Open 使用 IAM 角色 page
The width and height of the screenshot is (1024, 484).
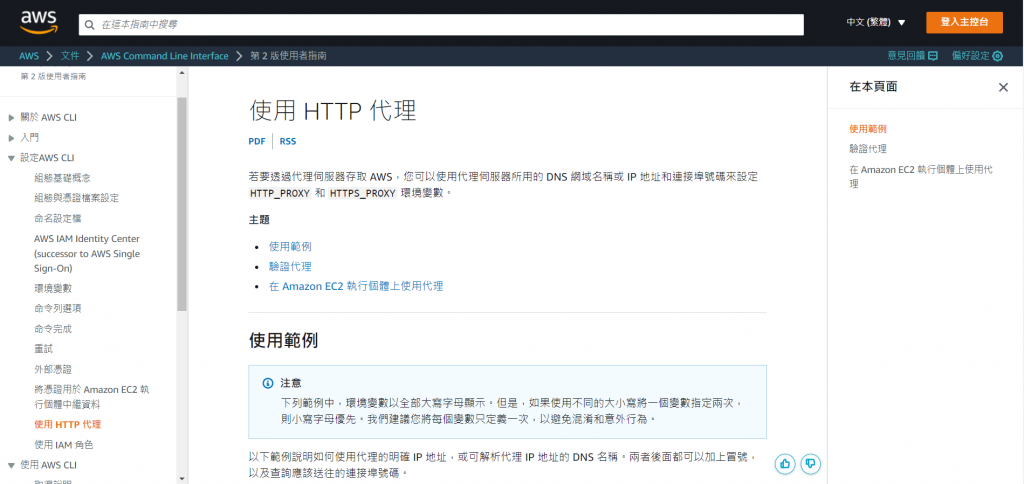(63, 445)
